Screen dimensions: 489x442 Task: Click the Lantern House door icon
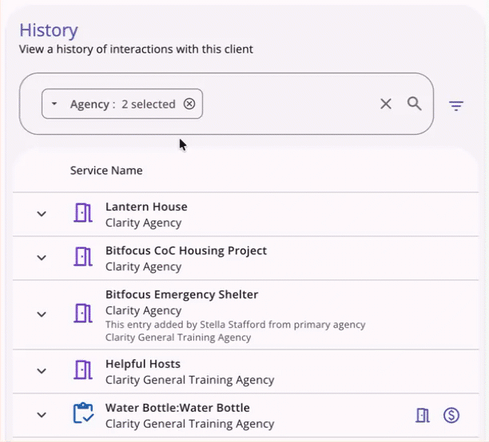[x=83, y=213]
